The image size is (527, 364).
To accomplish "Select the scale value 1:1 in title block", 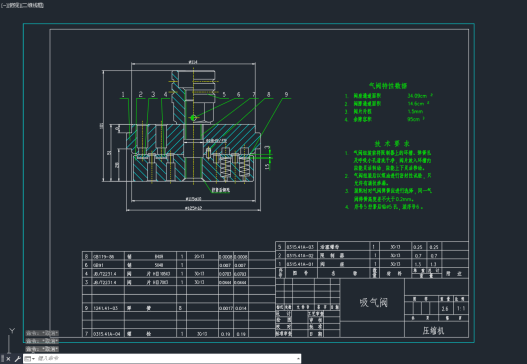I will [461, 309].
